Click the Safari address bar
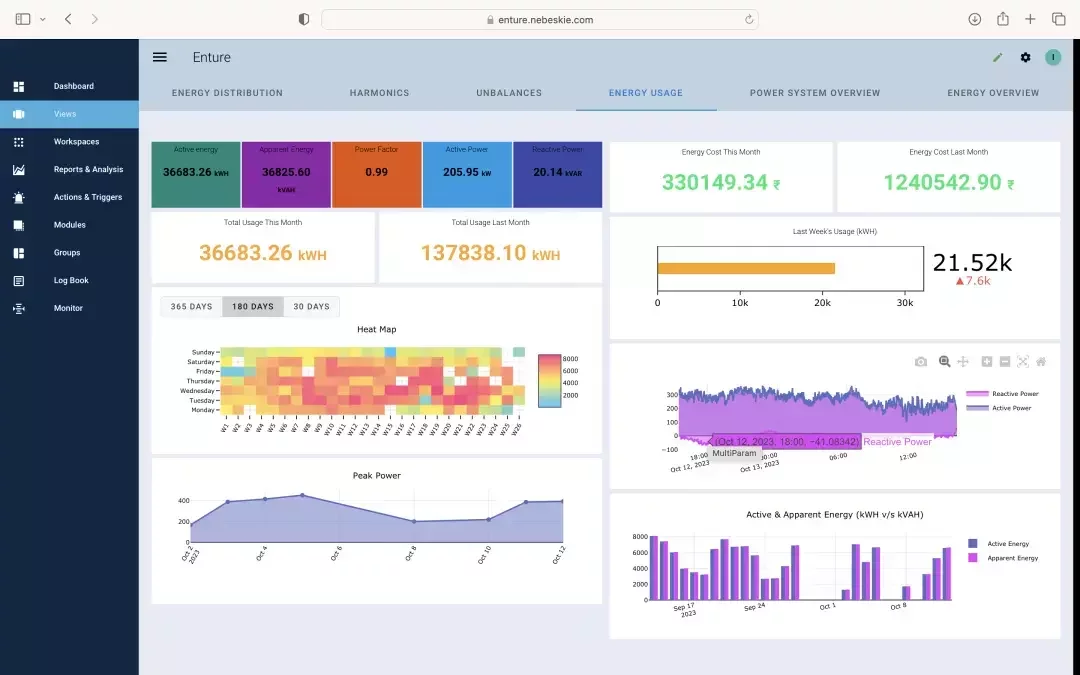The image size is (1080, 675). click(x=540, y=19)
